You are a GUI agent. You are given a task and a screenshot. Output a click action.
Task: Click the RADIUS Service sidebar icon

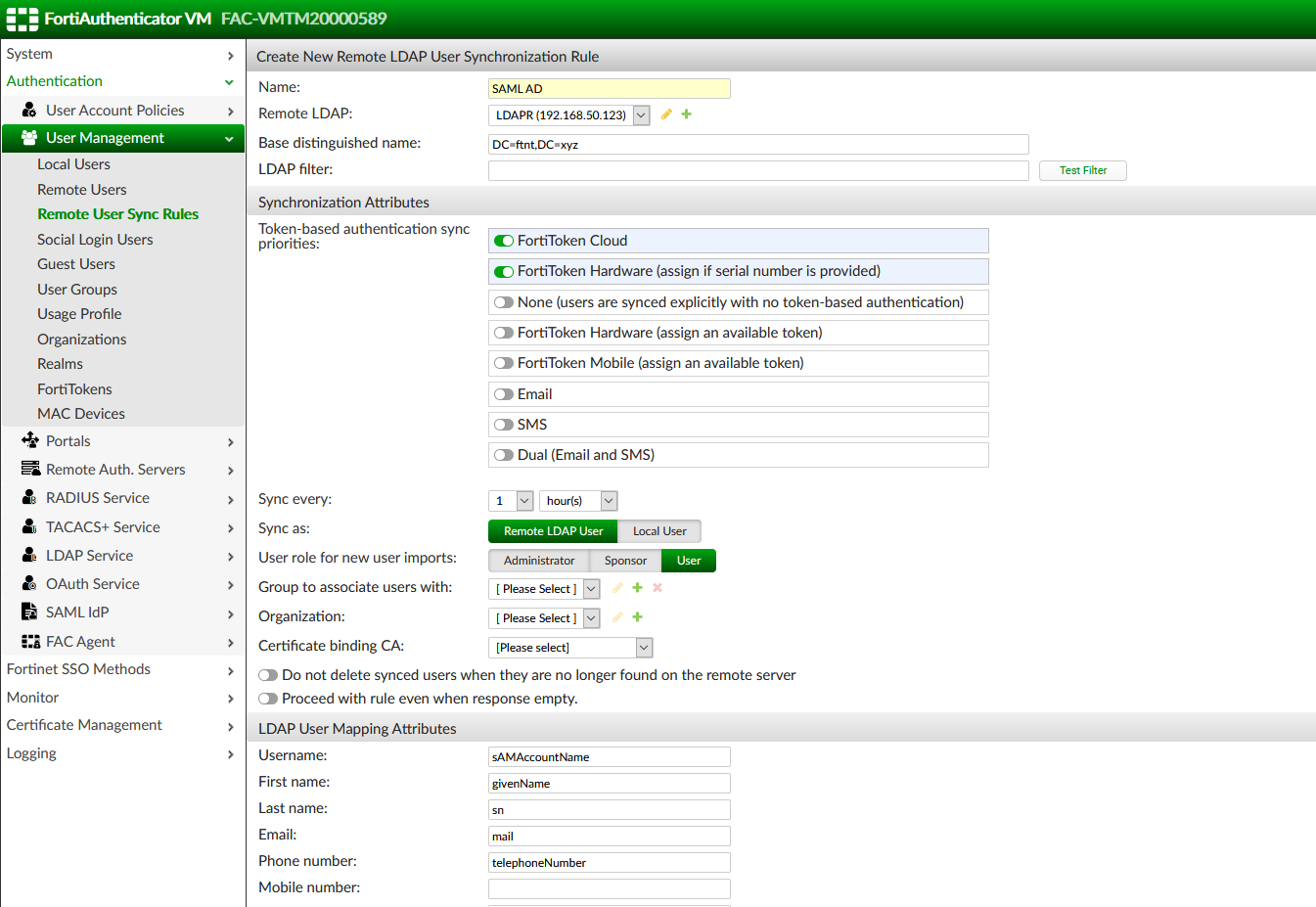click(28, 498)
